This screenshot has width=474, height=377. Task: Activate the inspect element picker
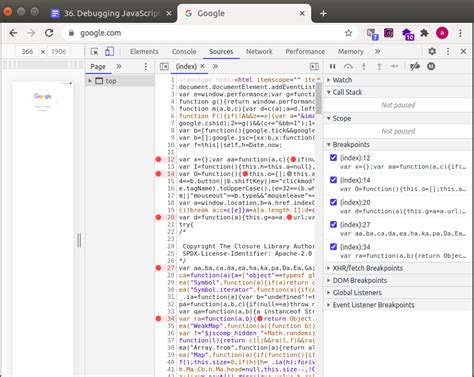point(95,52)
